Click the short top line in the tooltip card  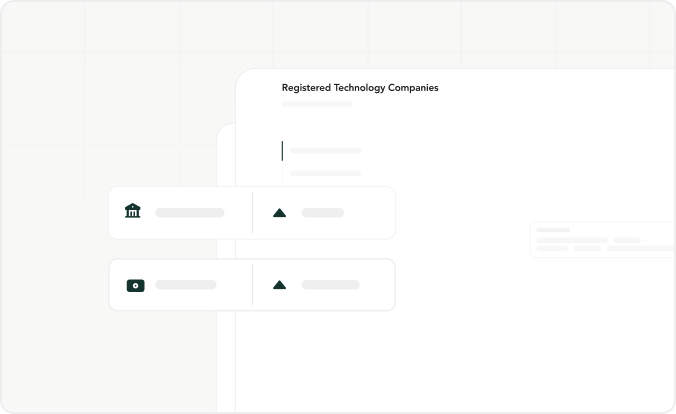[553, 230]
